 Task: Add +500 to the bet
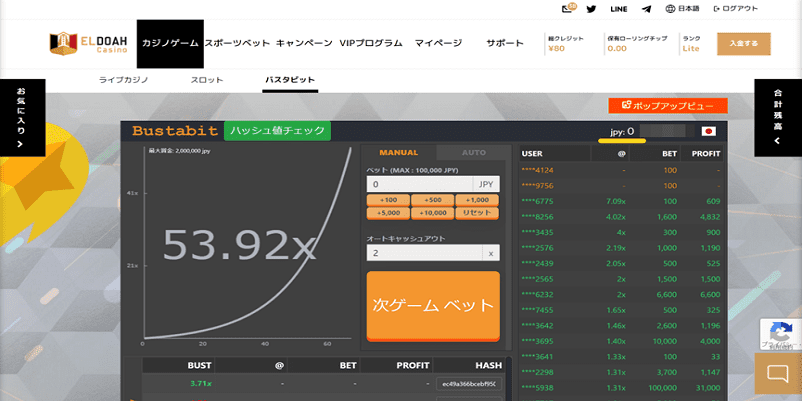pyautogui.click(x=433, y=200)
